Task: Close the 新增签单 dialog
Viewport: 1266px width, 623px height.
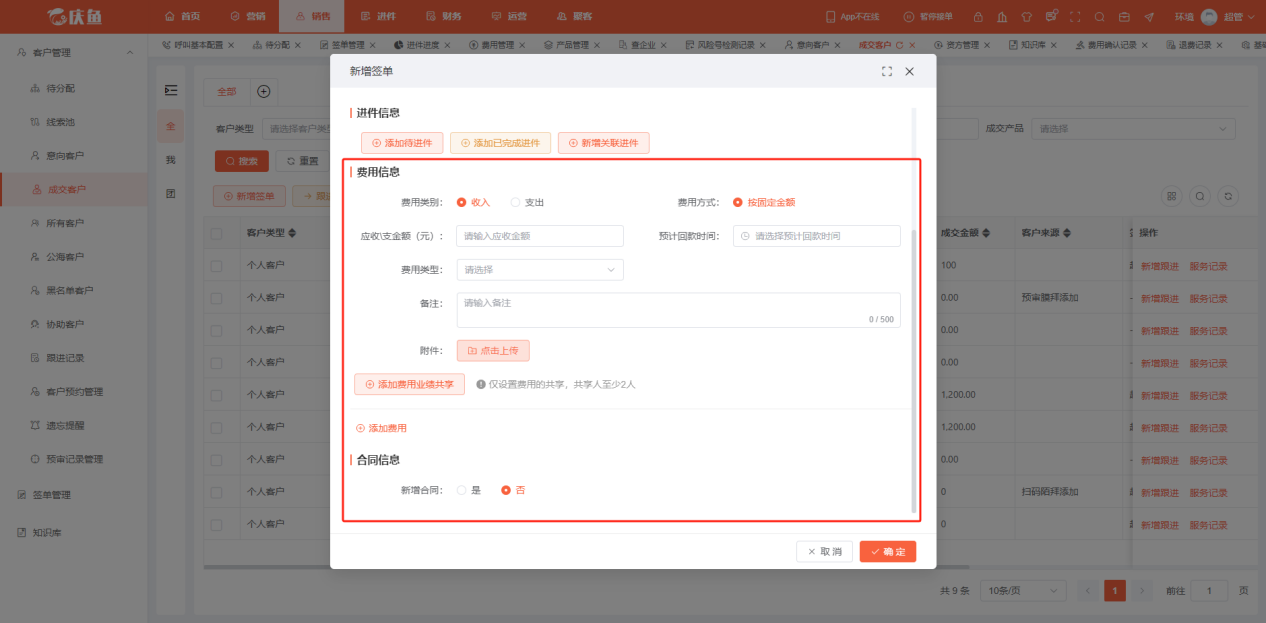Action: click(910, 72)
